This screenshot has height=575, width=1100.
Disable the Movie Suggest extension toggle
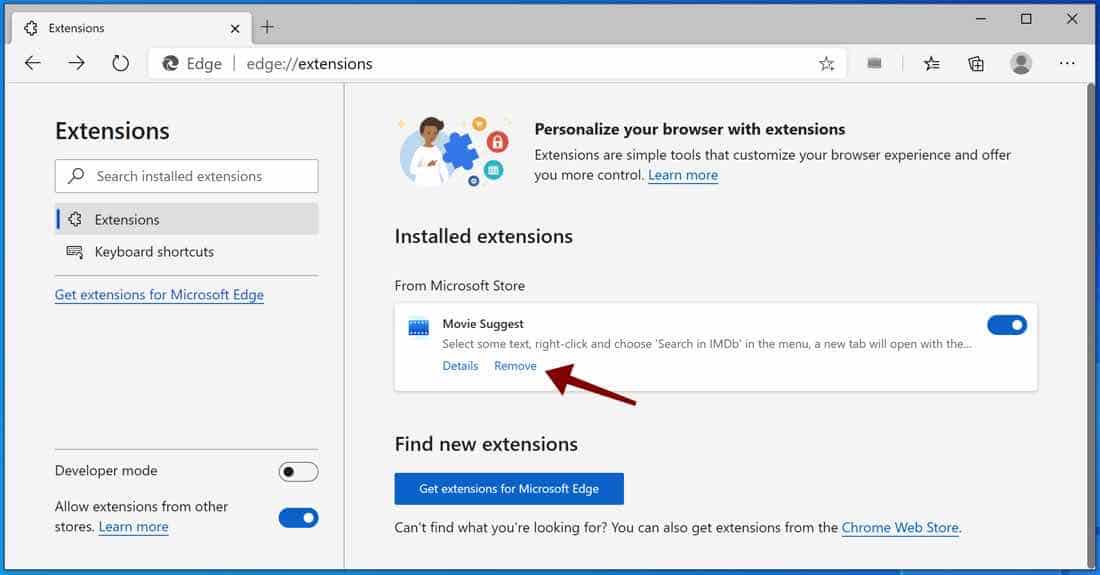[x=1007, y=325]
